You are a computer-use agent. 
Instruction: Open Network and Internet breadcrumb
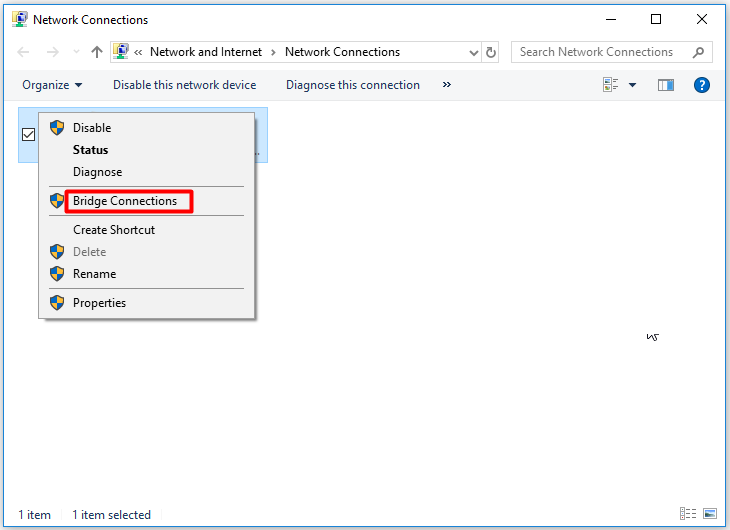pos(206,52)
